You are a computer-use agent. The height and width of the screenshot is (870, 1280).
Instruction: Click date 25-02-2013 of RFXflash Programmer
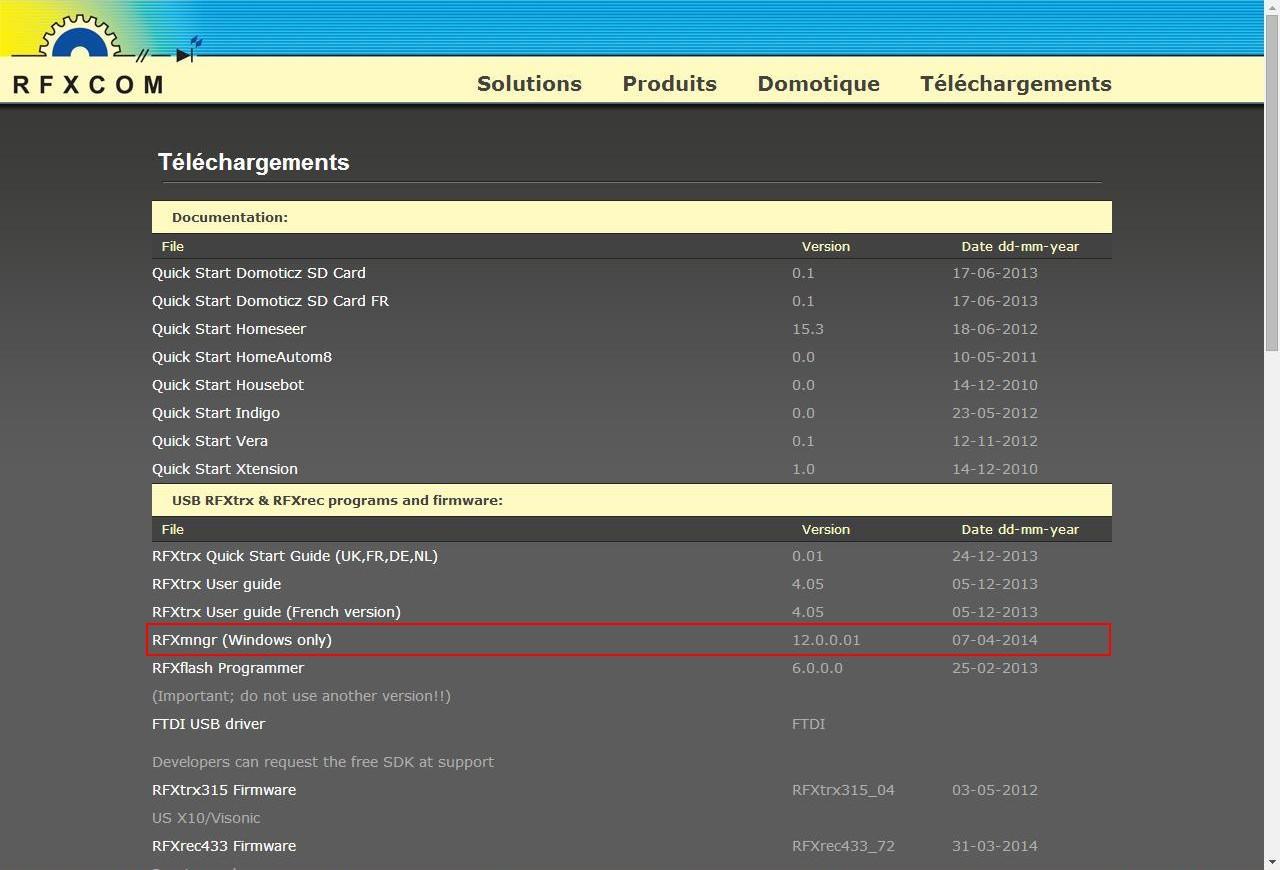point(995,668)
